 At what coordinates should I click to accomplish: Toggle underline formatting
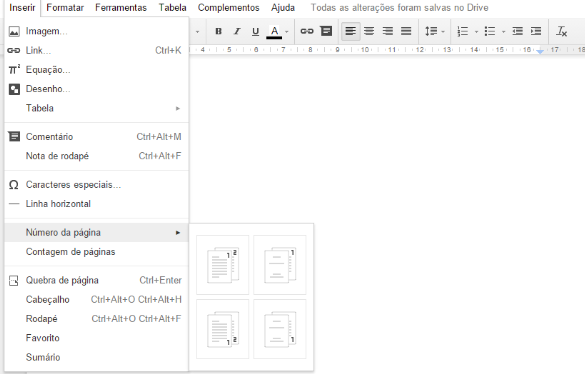click(255, 31)
